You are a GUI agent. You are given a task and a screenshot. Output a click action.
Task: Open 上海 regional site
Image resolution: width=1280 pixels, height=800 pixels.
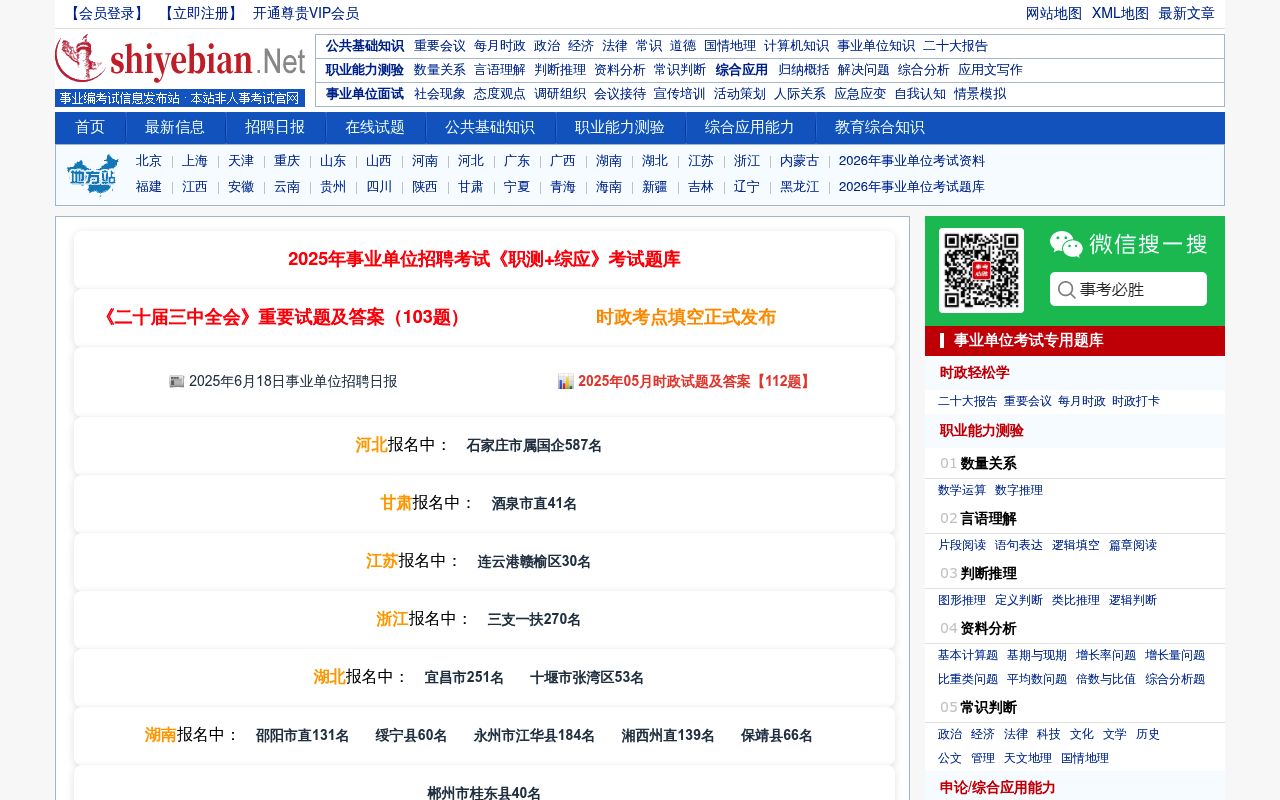pyautogui.click(x=195, y=161)
